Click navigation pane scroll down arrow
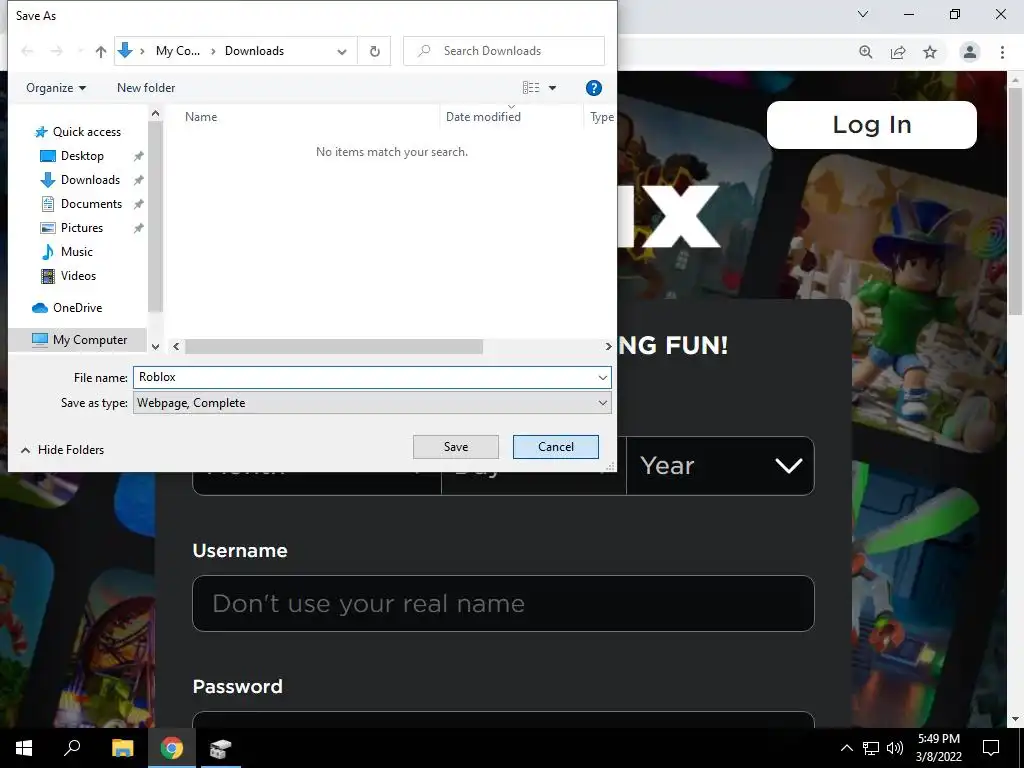1024x768 pixels. (155, 347)
